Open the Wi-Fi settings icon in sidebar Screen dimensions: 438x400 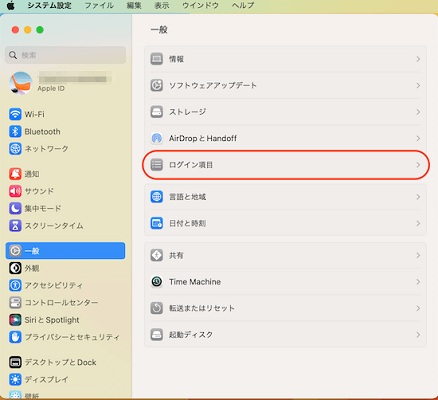point(15,114)
